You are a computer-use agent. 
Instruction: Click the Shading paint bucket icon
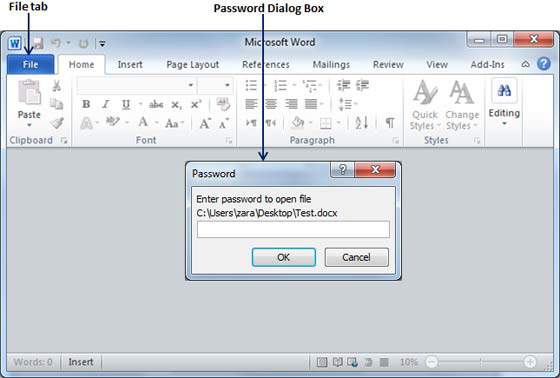click(297, 123)
